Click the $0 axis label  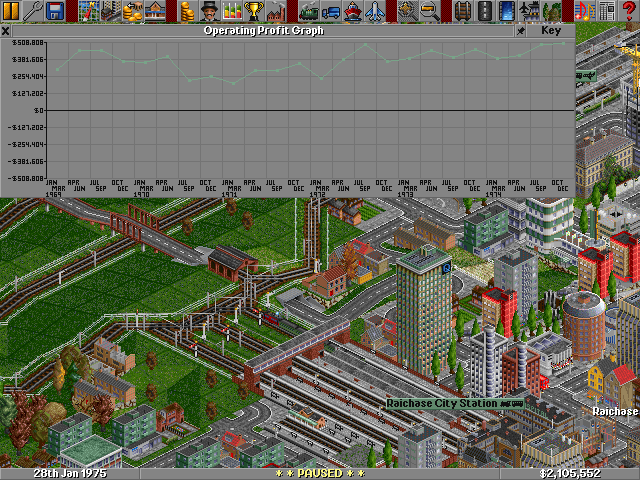(39, 111)
